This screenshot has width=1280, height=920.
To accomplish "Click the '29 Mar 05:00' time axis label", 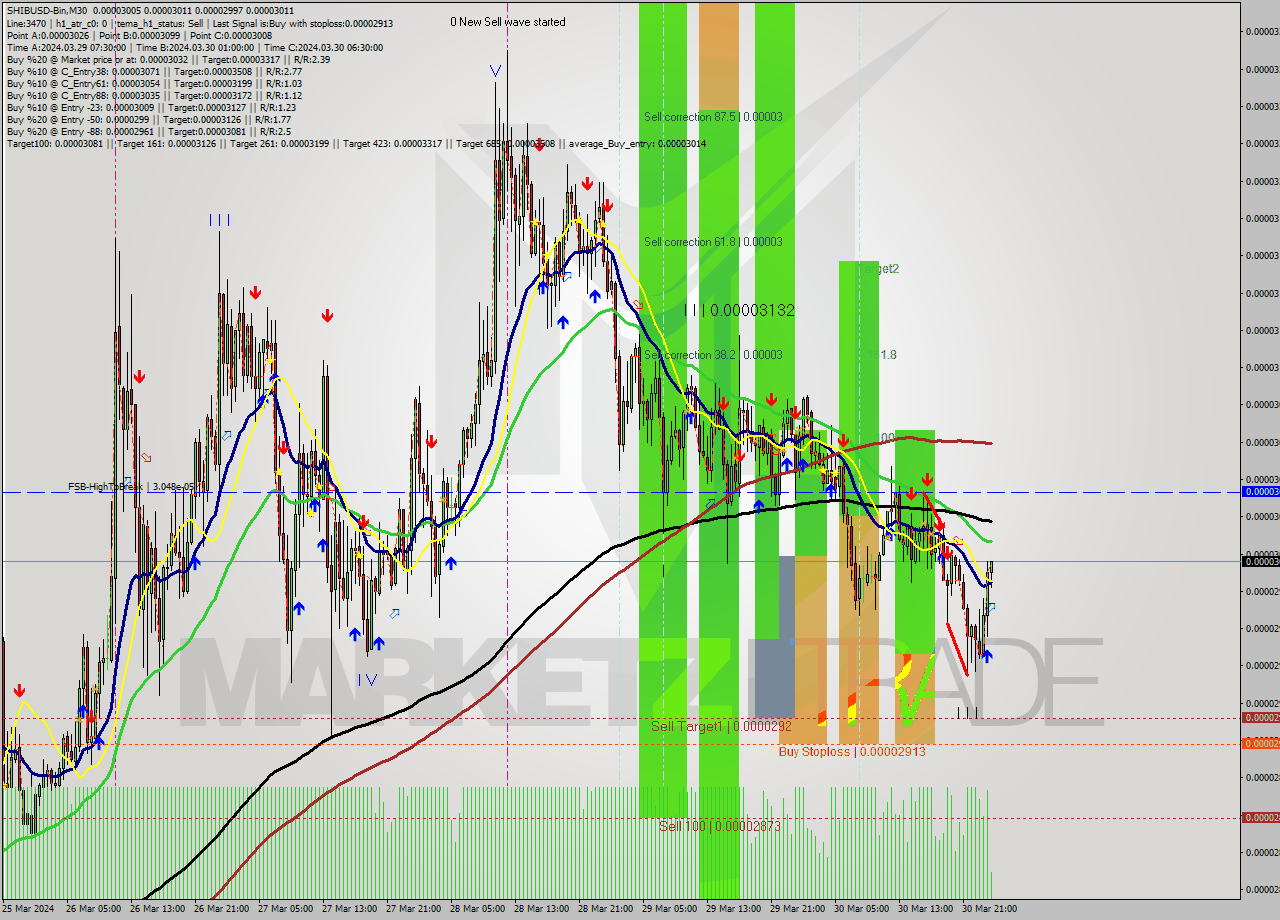I will click(669, 908).
